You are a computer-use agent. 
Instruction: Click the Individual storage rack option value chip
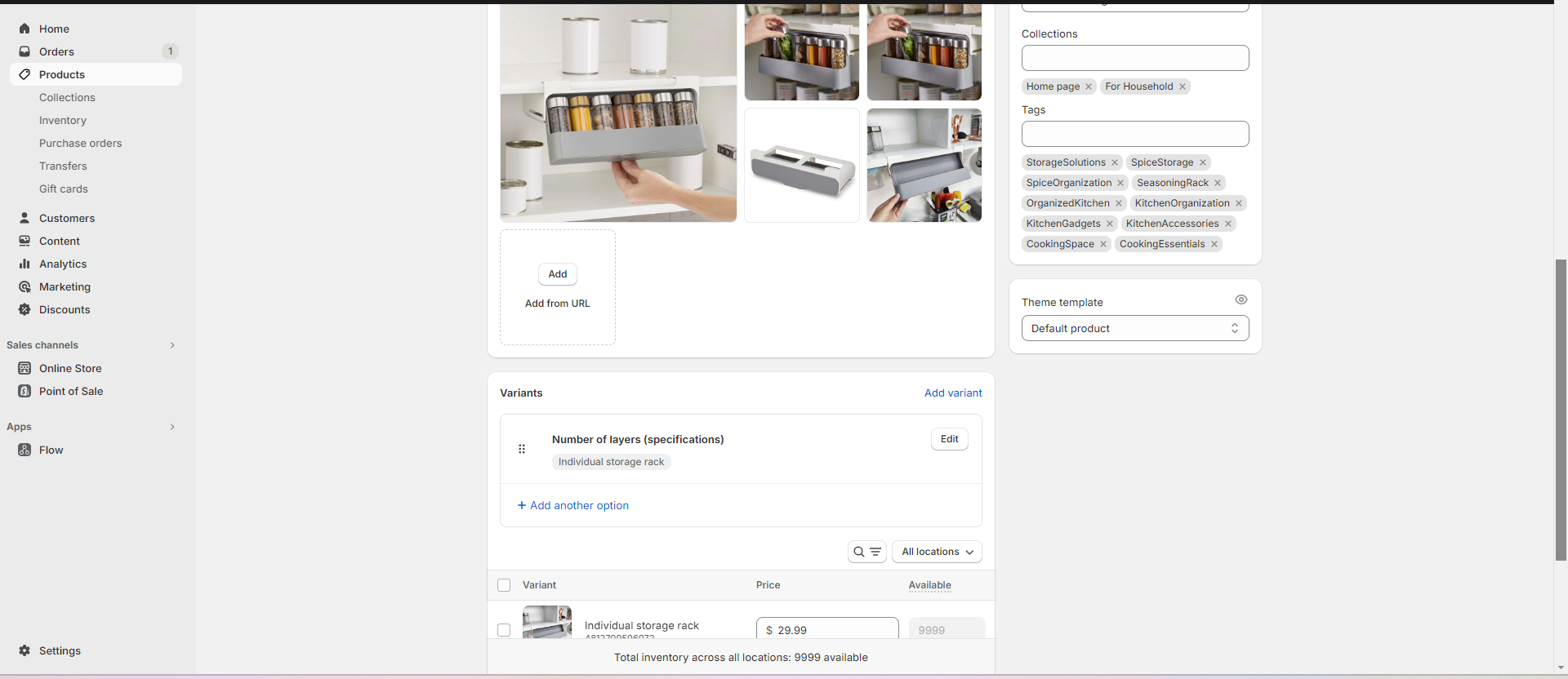612,462
